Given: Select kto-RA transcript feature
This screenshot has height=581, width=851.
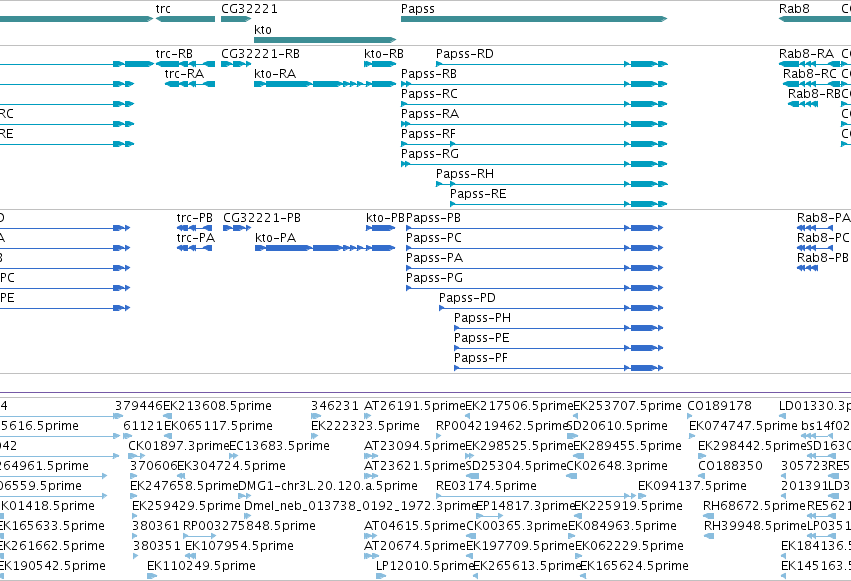Looking at the screenshot, I should [x=325, y=84].
